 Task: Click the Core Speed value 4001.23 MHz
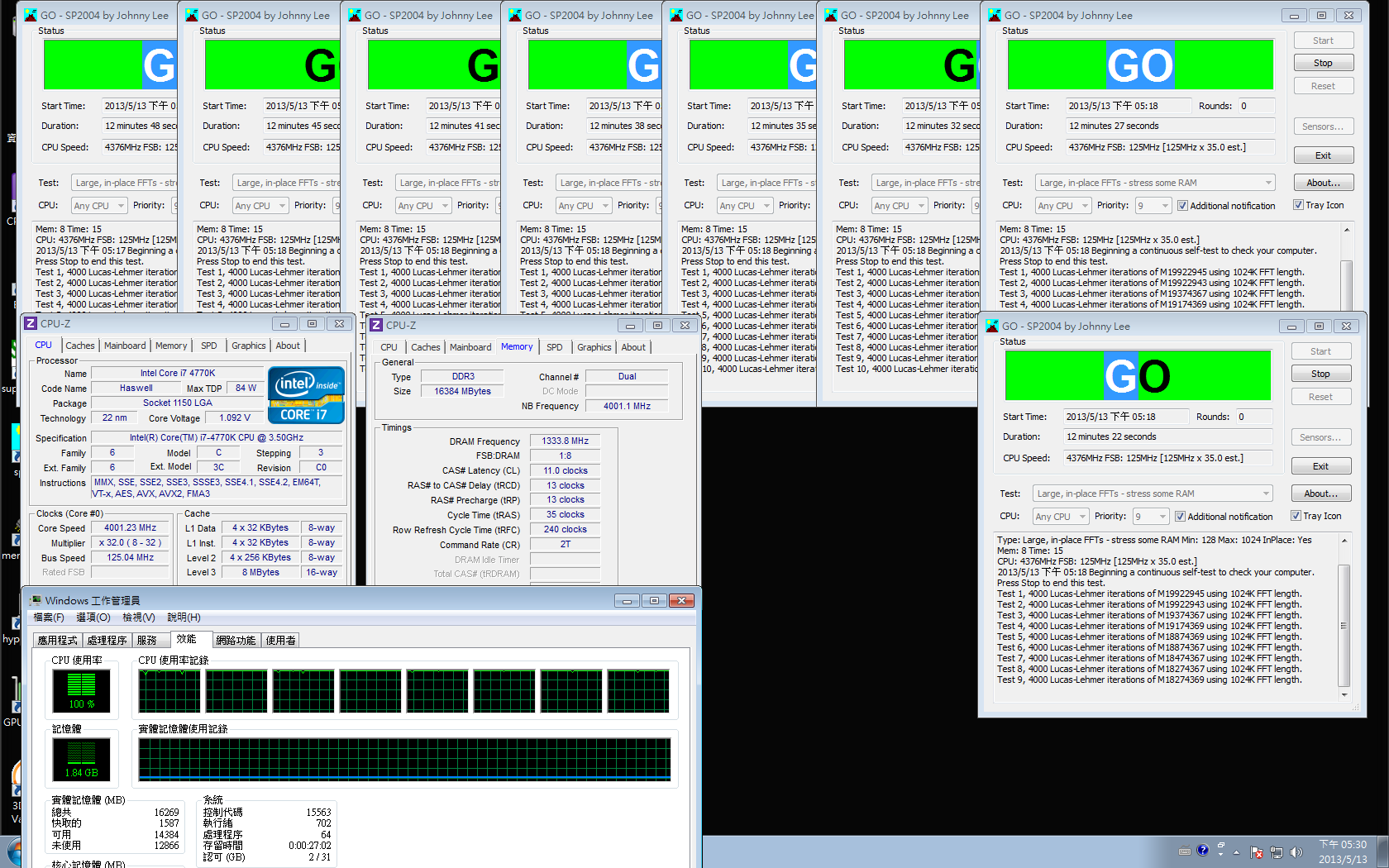[130, 527]
